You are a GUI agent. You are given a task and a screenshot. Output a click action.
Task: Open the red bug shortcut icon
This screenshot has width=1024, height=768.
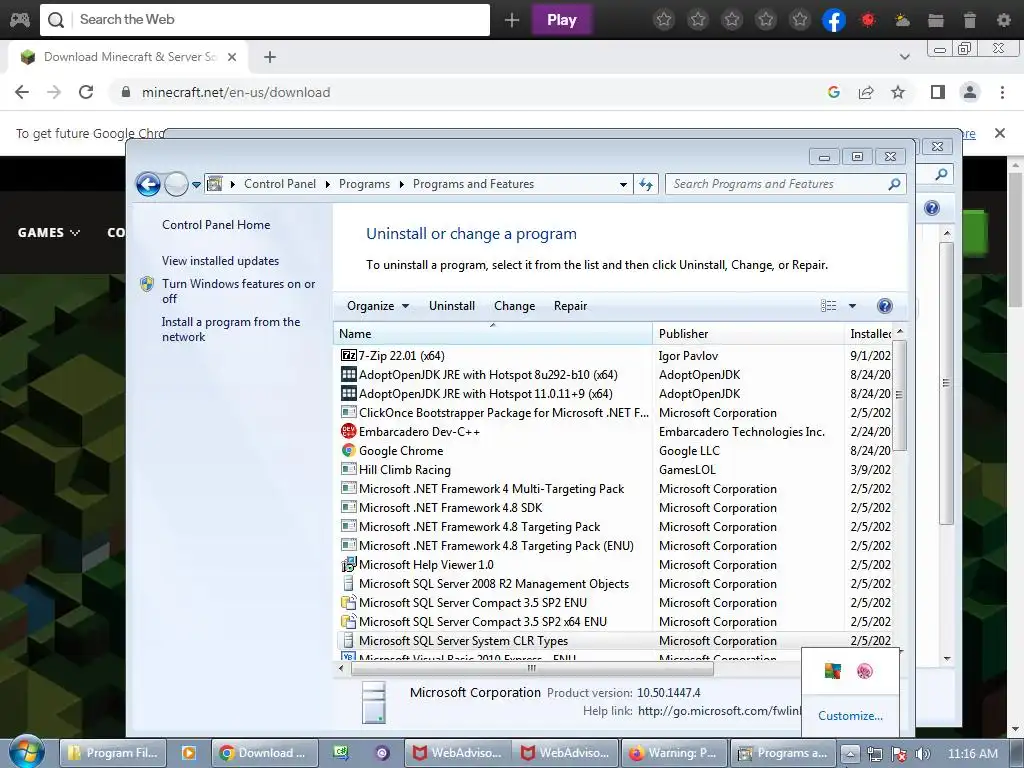tap(868, 20)
